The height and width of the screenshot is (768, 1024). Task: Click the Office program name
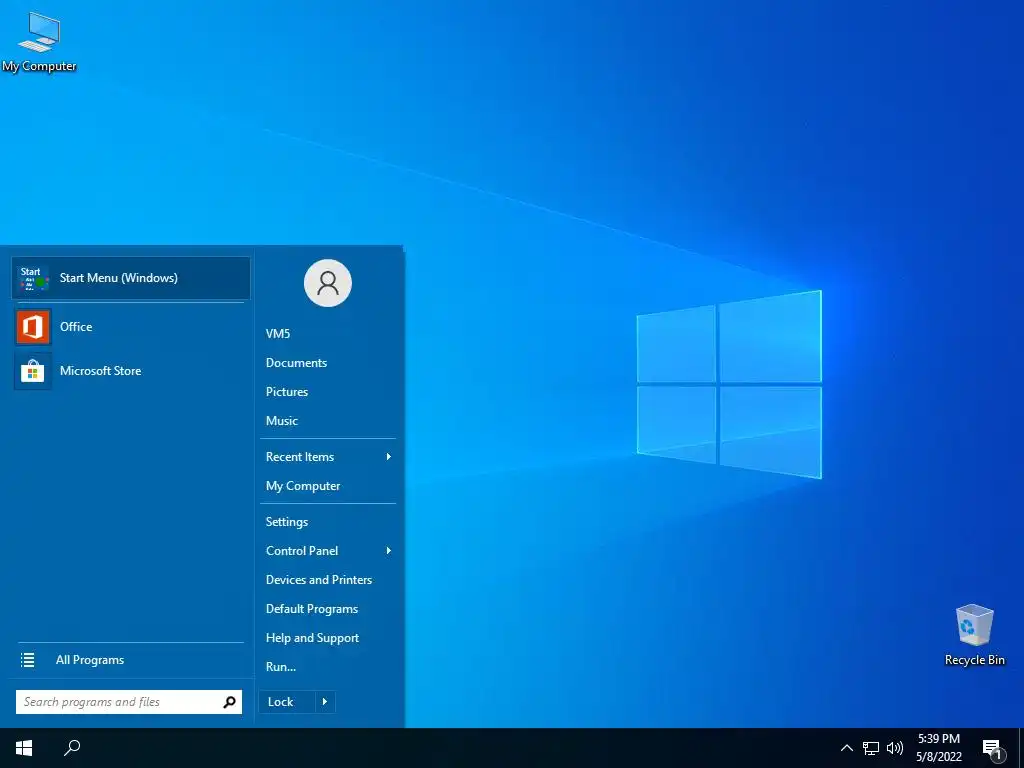[x=76, y=327]
